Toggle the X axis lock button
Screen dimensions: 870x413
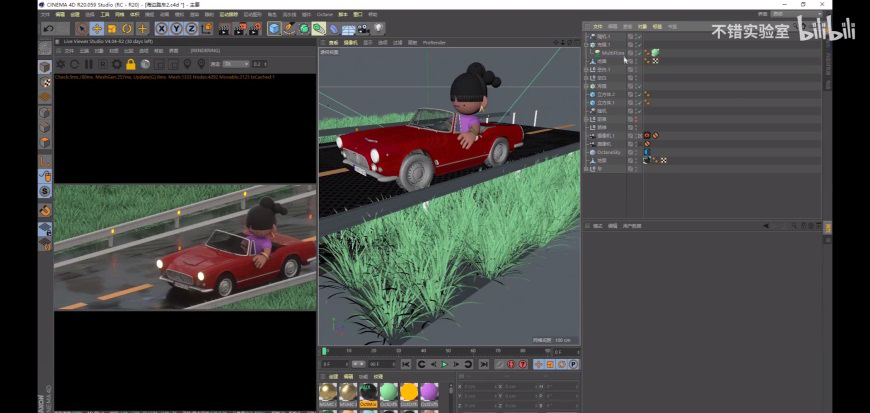[x=161, y=29]
